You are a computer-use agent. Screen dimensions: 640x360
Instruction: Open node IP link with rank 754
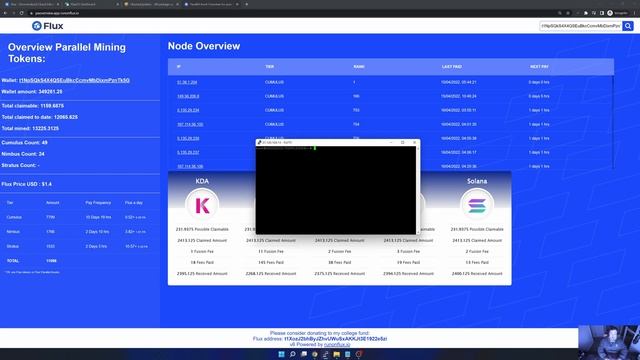(x=190, y=124)
